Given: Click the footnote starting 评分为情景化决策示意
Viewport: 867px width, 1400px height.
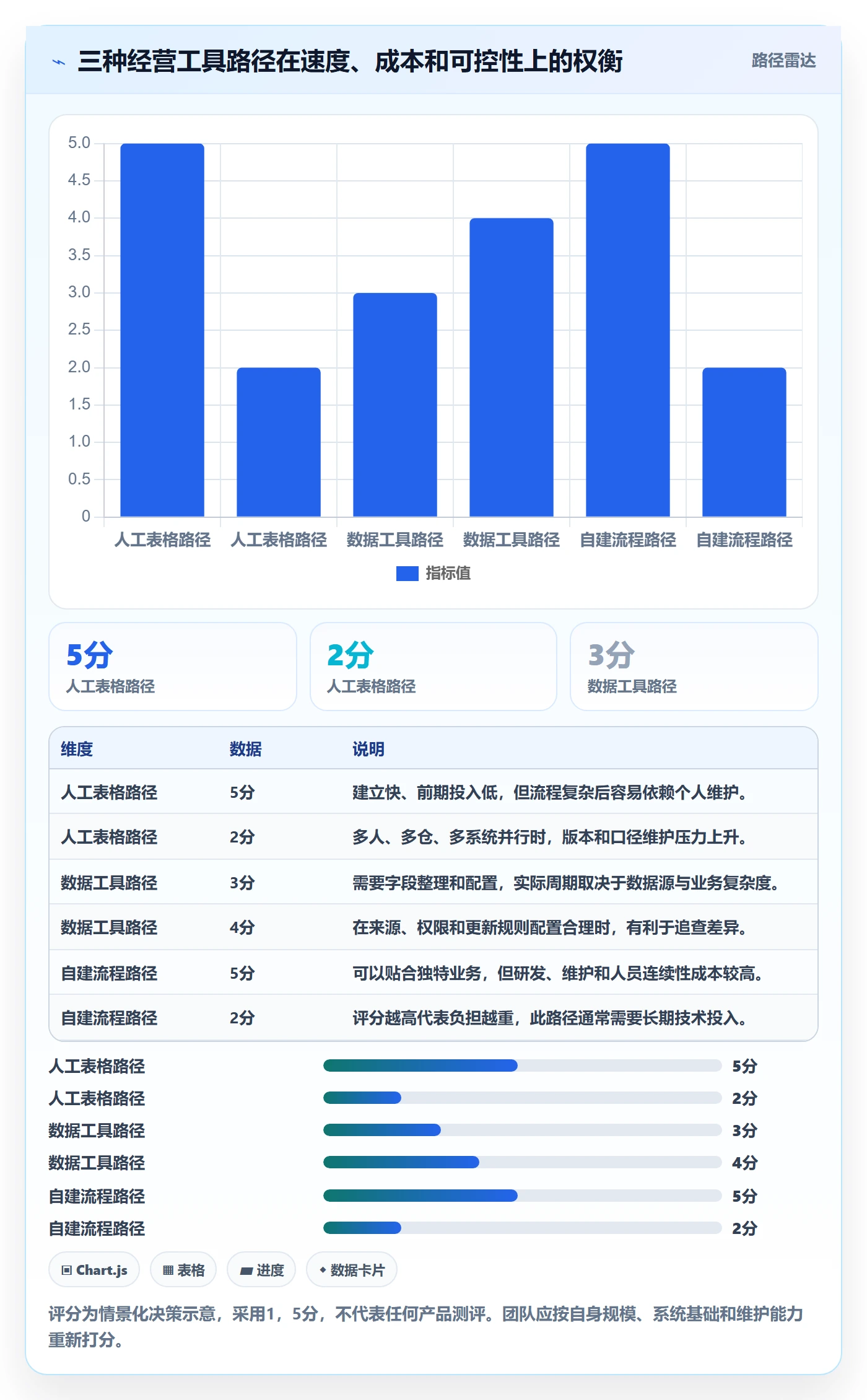Looking at the screenshot, I should click(426, 1326).
